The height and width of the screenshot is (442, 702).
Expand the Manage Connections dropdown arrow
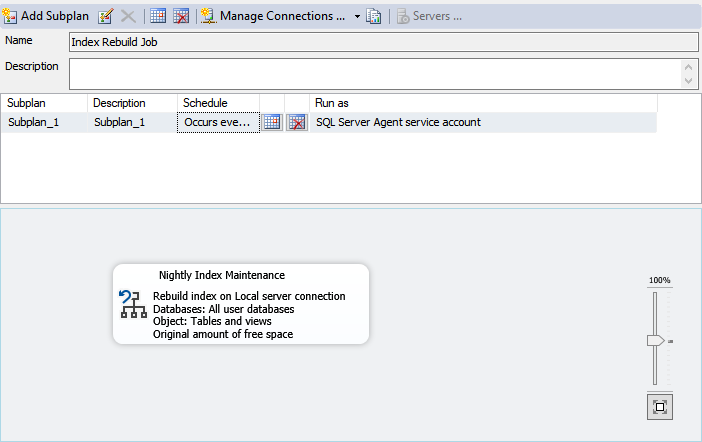(x=357, y=16)
